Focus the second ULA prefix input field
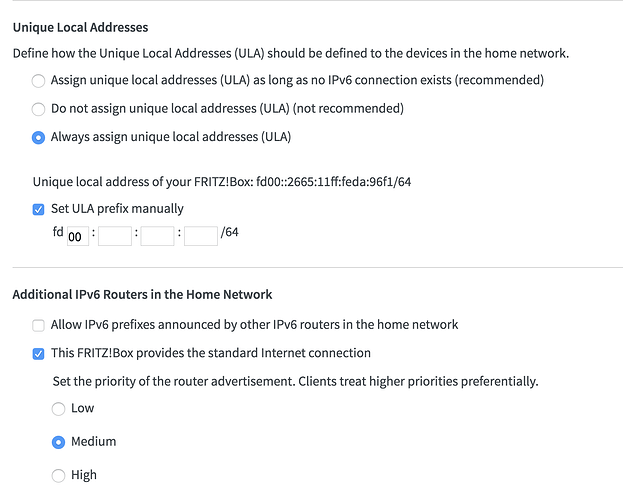623x500 pixels. click(x=115, y=236)
